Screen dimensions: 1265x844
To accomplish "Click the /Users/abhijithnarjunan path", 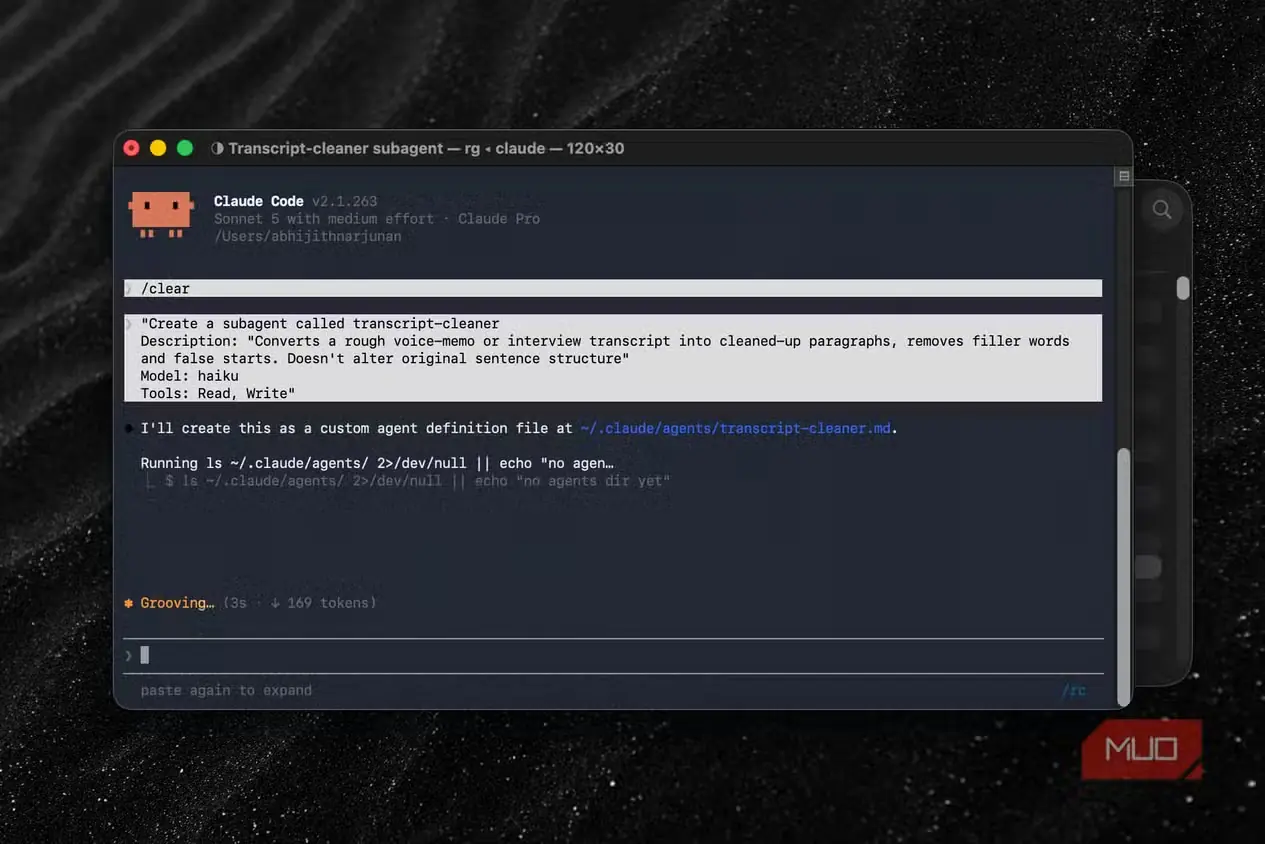I will 308,236.
